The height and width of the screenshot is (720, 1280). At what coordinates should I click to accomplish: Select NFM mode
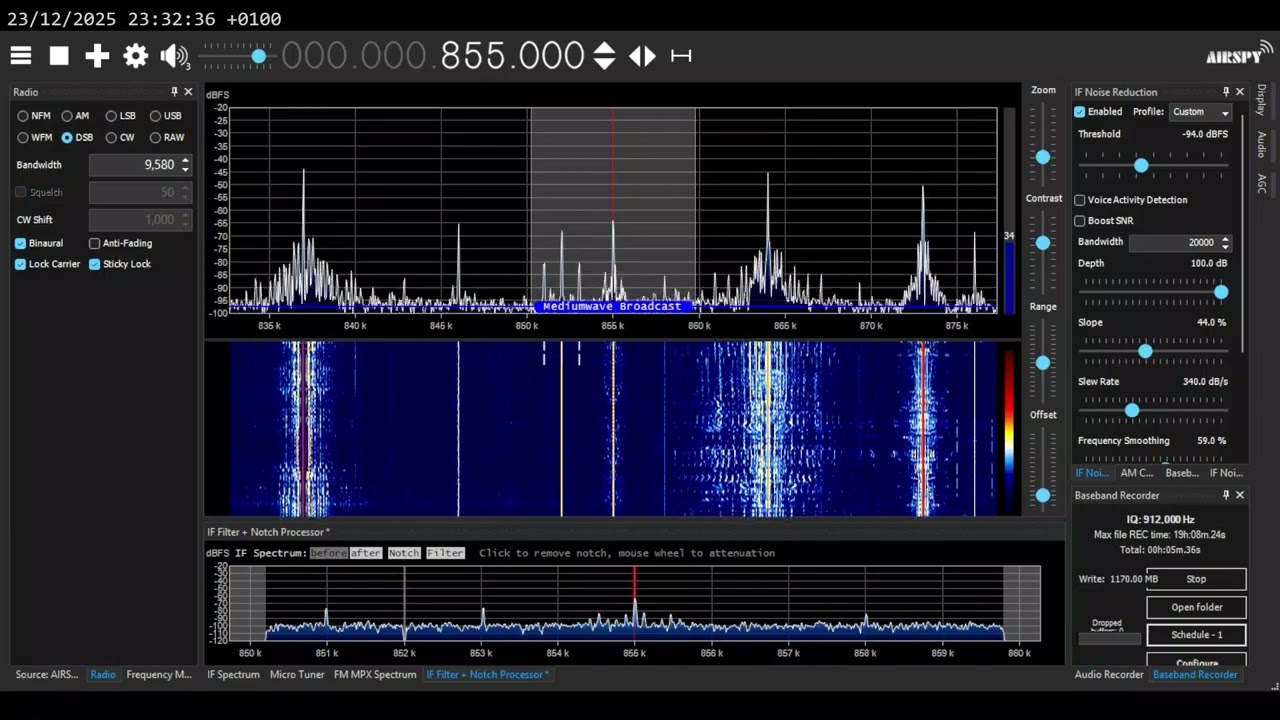tap(34, 116)
